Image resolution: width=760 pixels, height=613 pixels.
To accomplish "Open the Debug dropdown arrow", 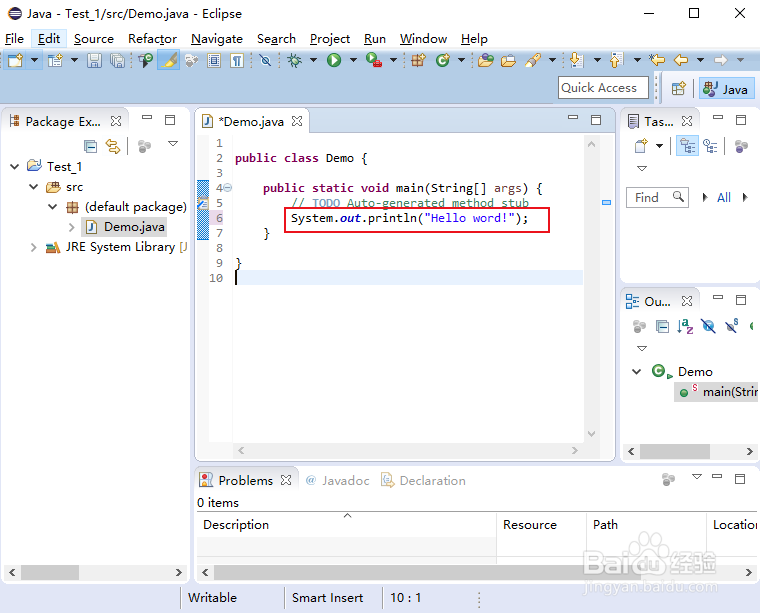I will (x=313, y=60).
